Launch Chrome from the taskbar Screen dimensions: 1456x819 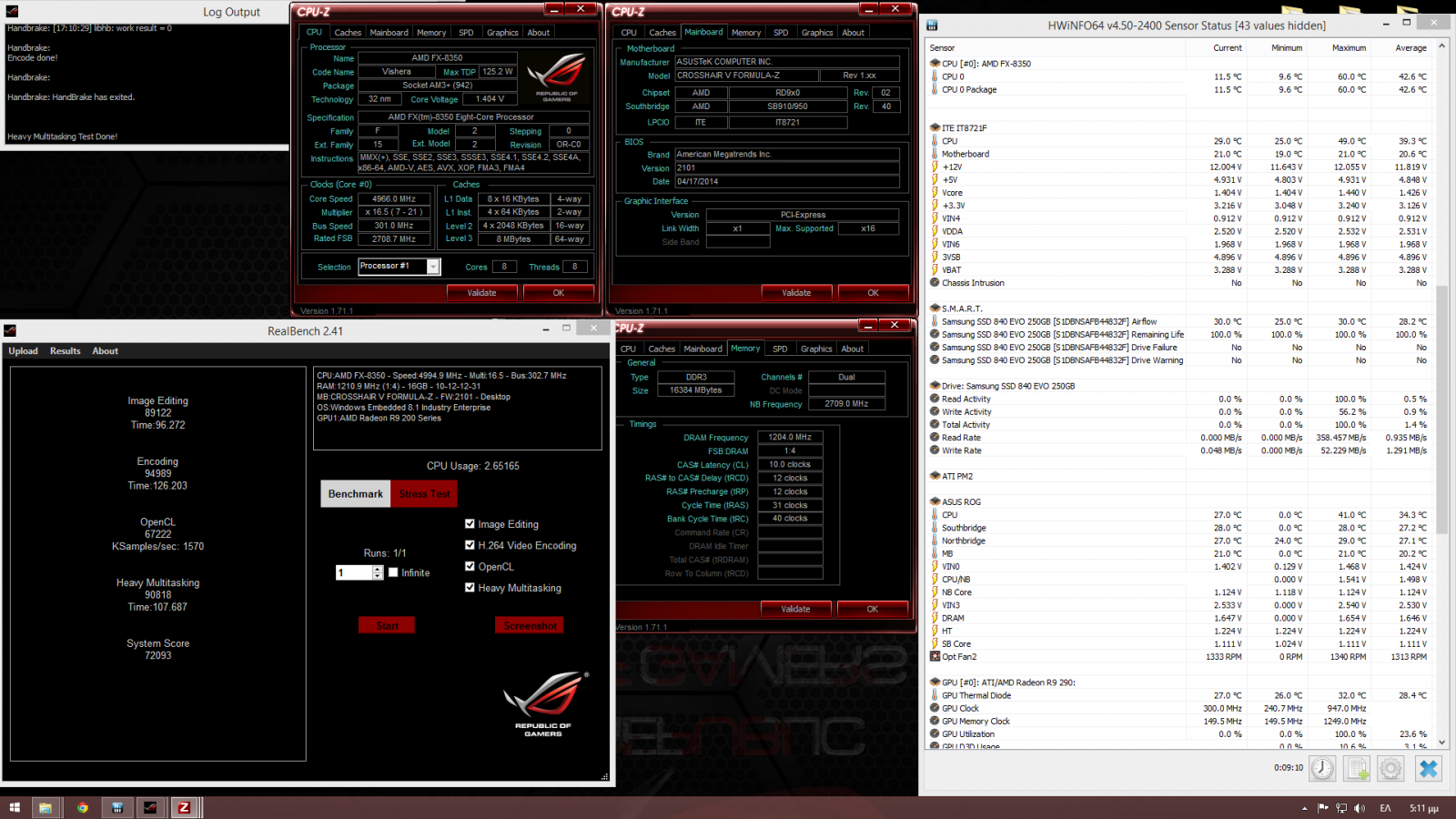(82, 807)
